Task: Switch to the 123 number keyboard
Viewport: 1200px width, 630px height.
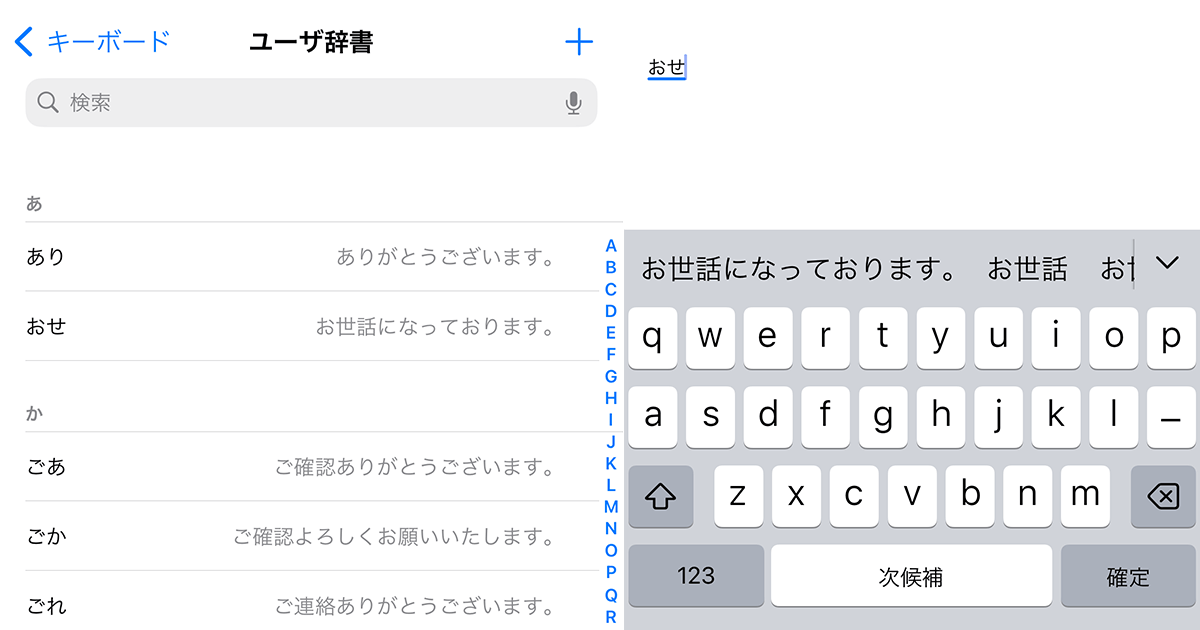Action: tap(696, 576)
